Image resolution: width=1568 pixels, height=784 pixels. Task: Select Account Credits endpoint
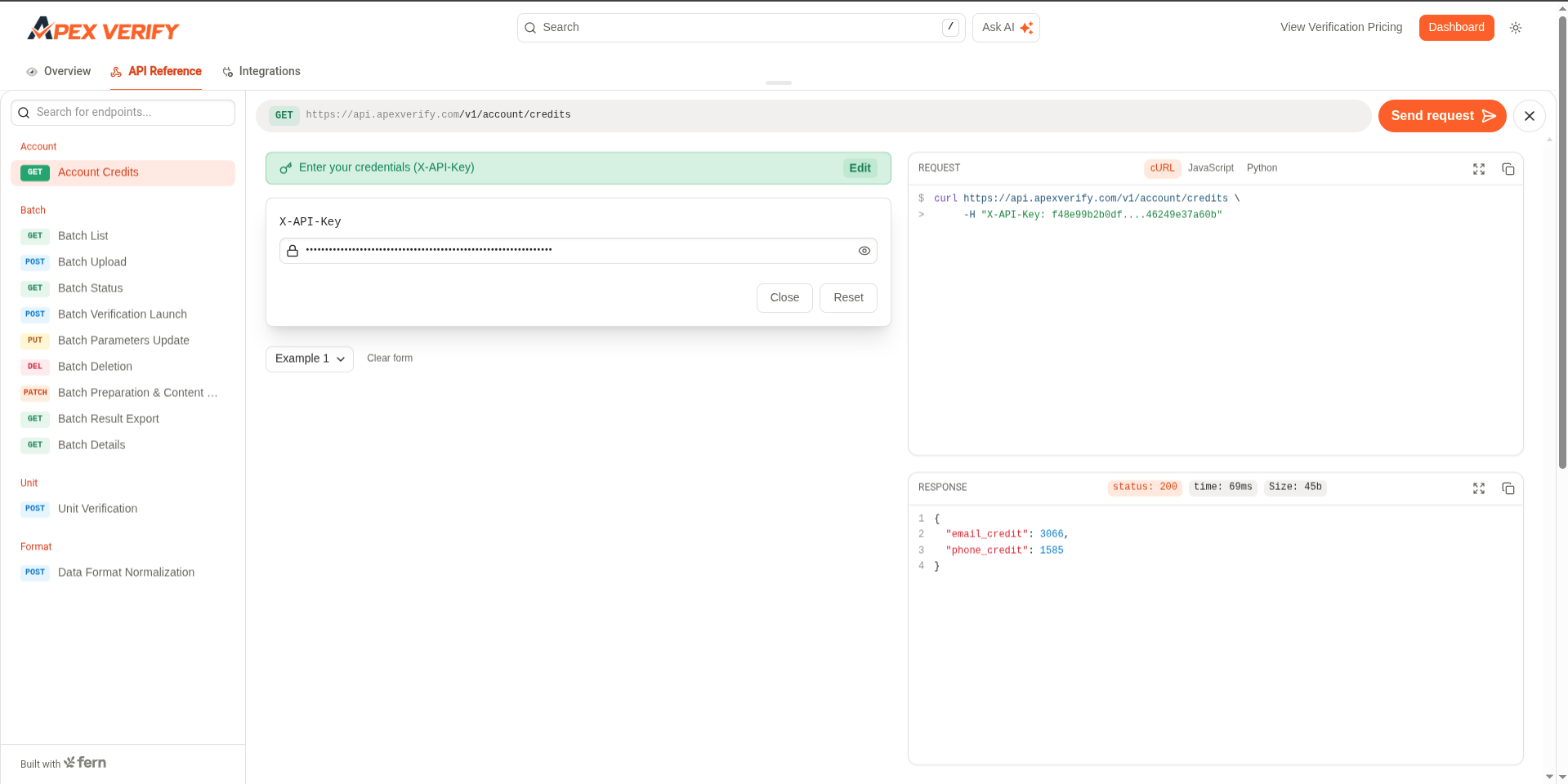[x=123, y=172]
